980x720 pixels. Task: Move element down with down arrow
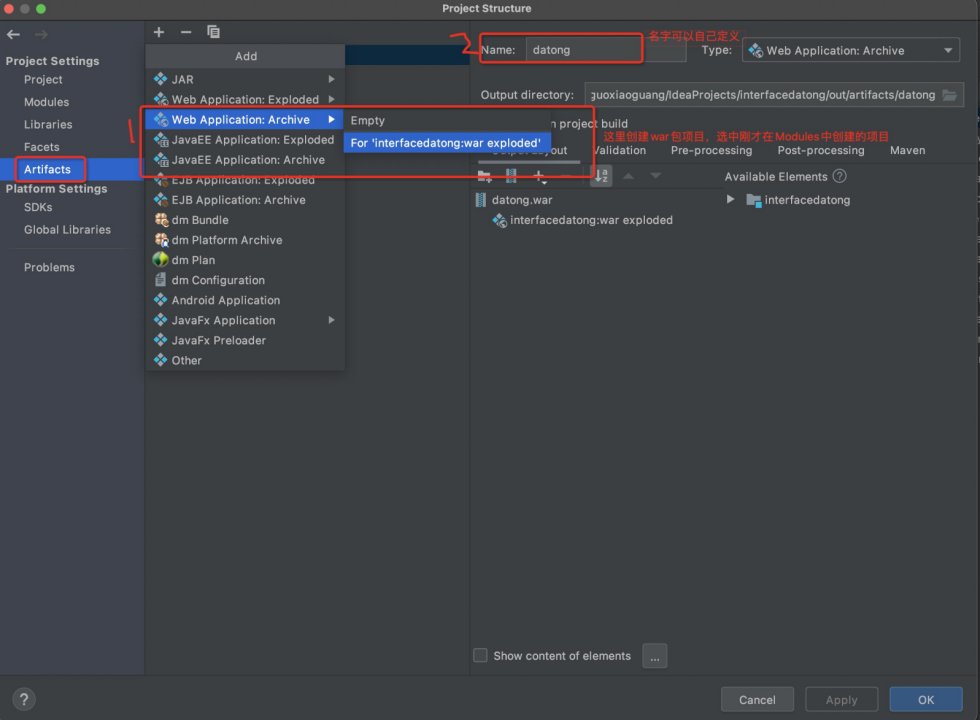pos(656,176)
